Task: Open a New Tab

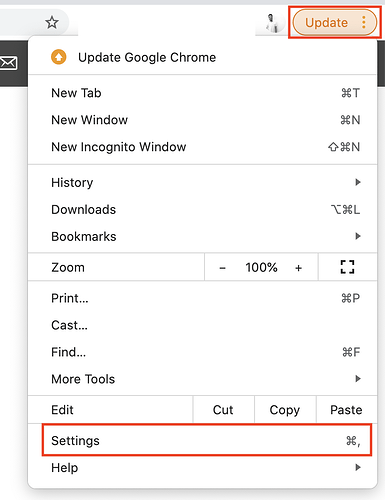Action: point(202,93)
